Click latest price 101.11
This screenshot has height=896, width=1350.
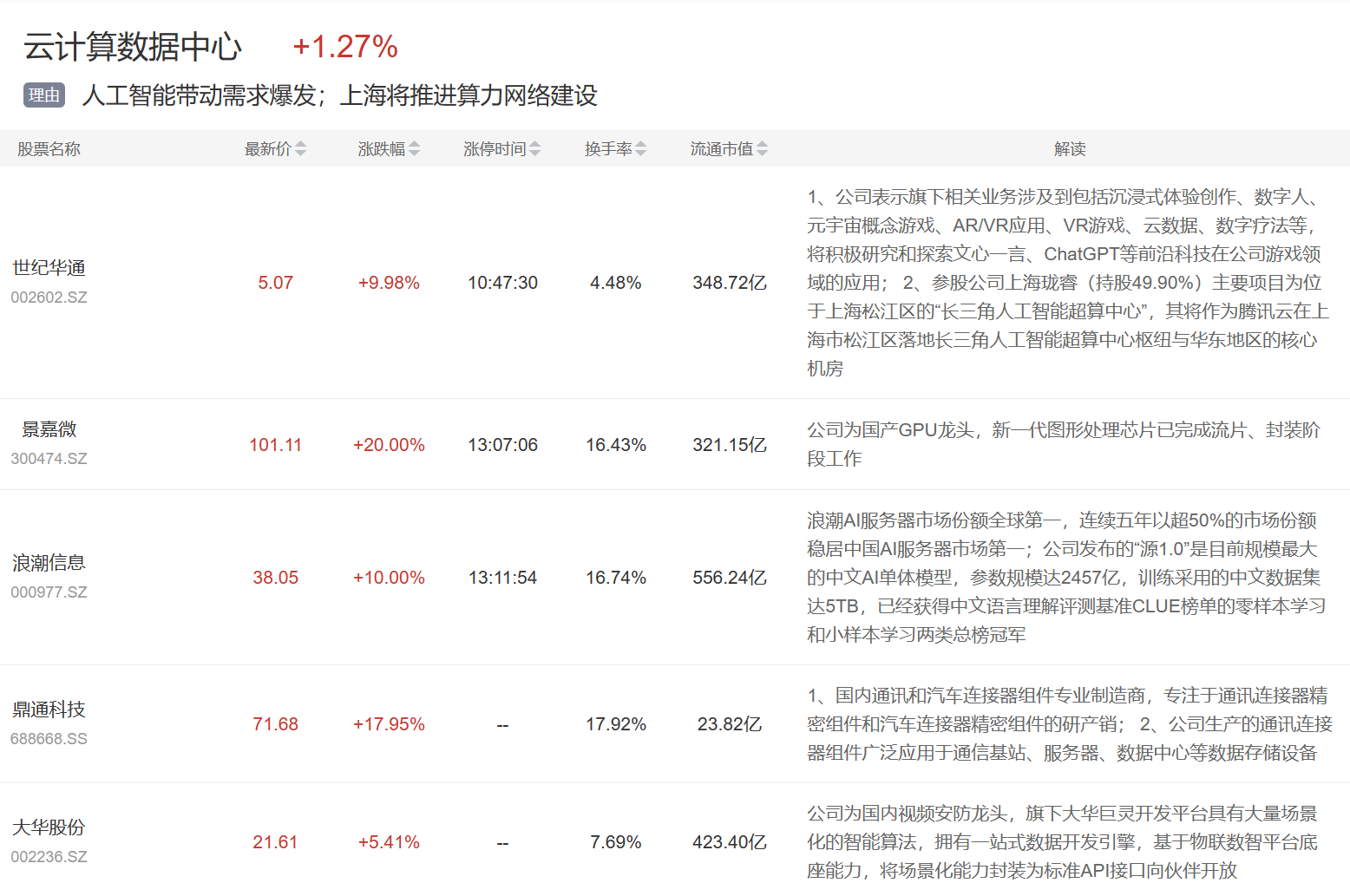276,445
